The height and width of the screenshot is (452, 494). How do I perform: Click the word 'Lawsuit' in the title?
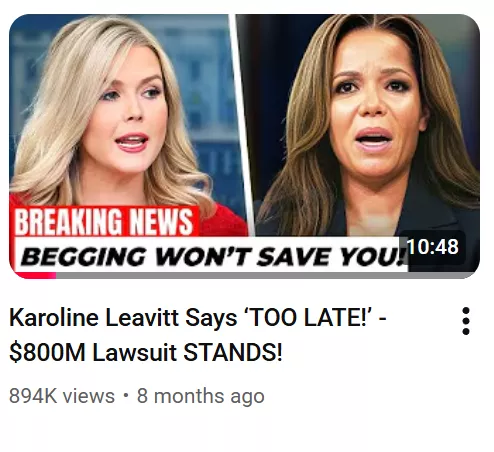click(134, 353)
